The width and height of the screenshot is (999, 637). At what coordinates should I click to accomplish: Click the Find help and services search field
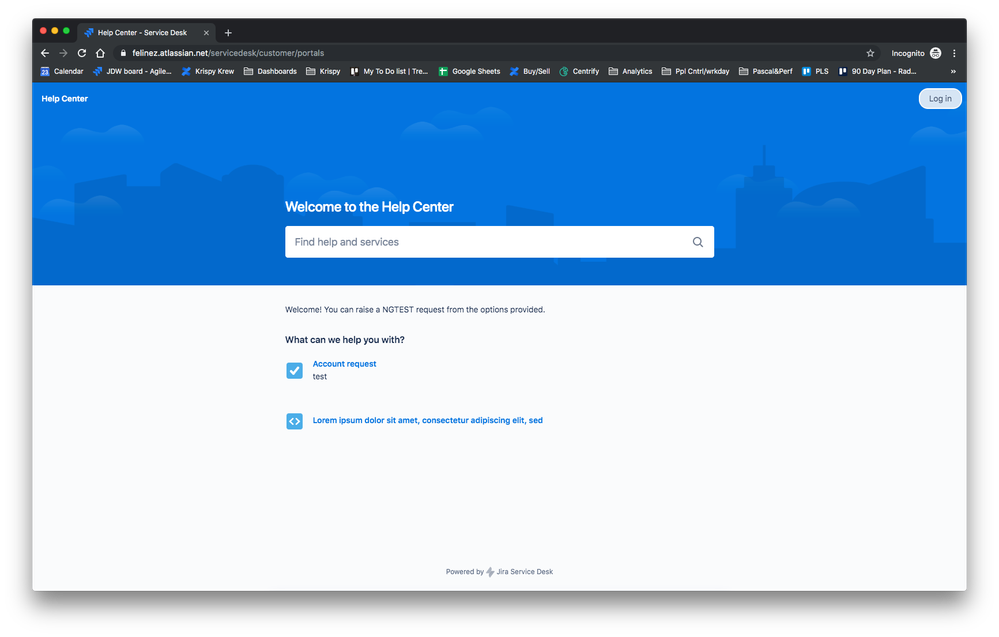(450, 241)
